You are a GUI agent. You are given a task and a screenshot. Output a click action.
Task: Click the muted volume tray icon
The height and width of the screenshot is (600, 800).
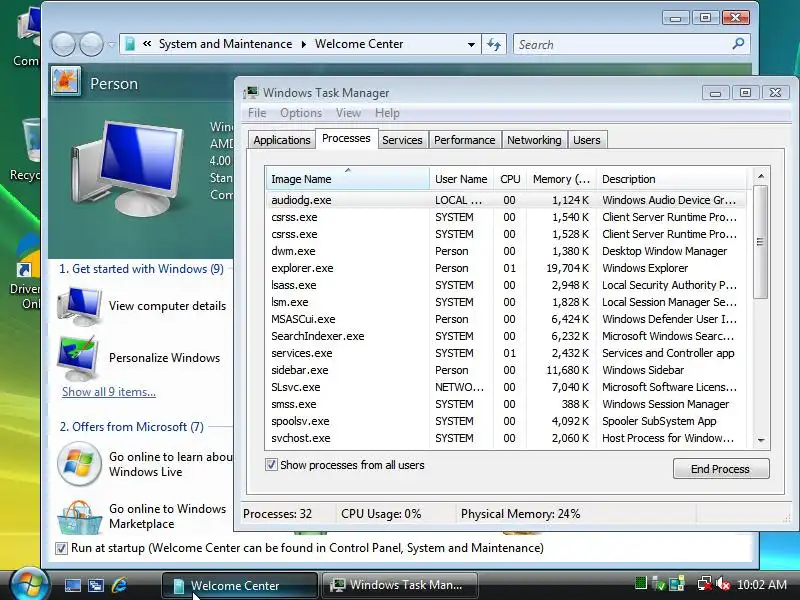(723, 583)
